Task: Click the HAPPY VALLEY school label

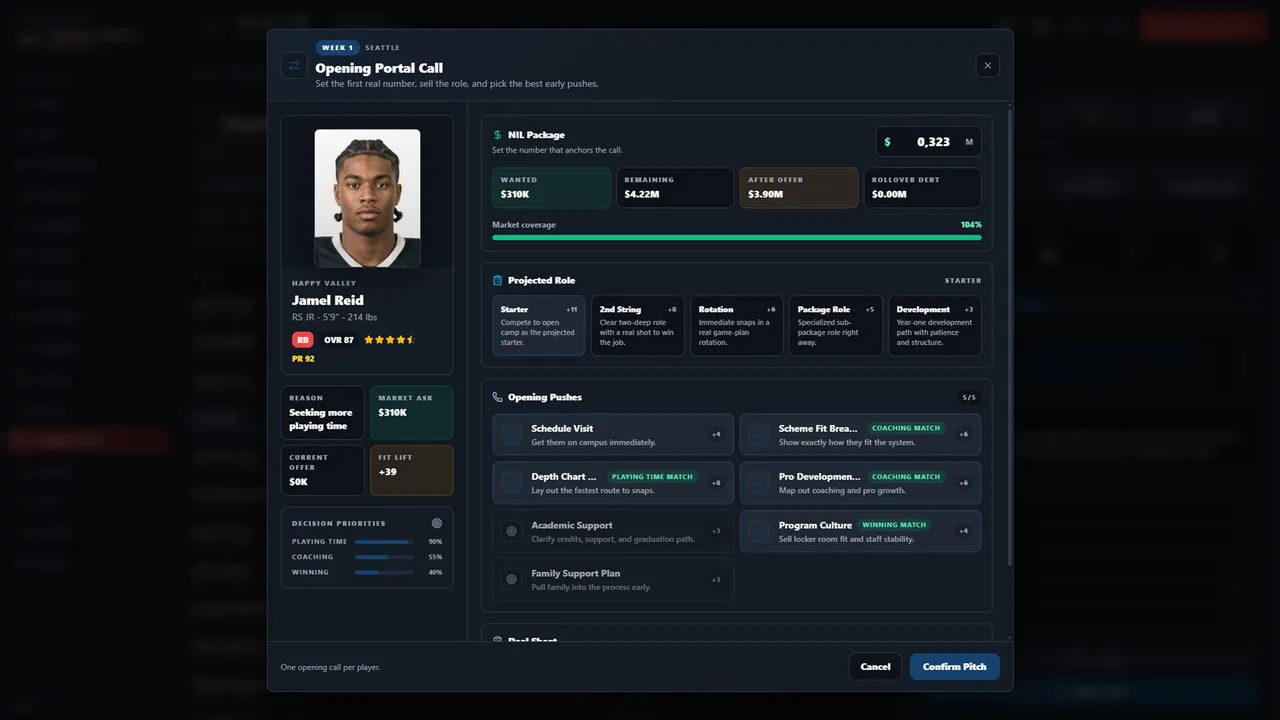Action: click(x=324, y=283)
